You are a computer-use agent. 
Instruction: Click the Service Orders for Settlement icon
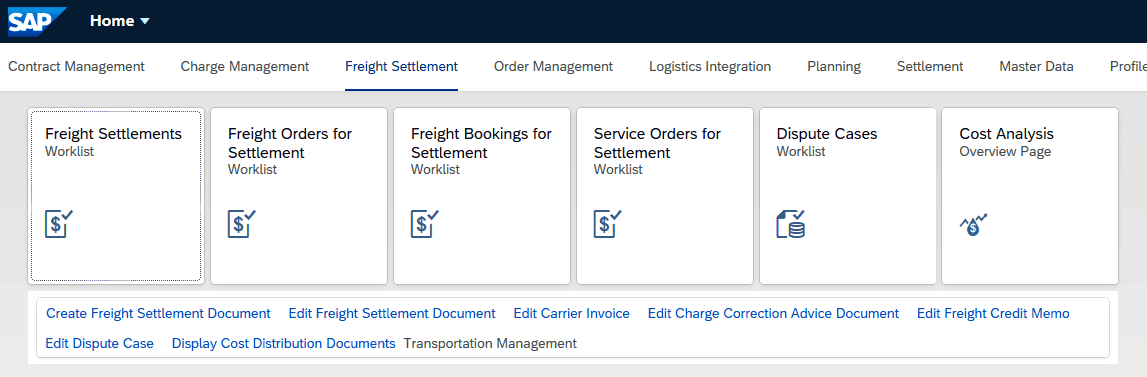607,223
